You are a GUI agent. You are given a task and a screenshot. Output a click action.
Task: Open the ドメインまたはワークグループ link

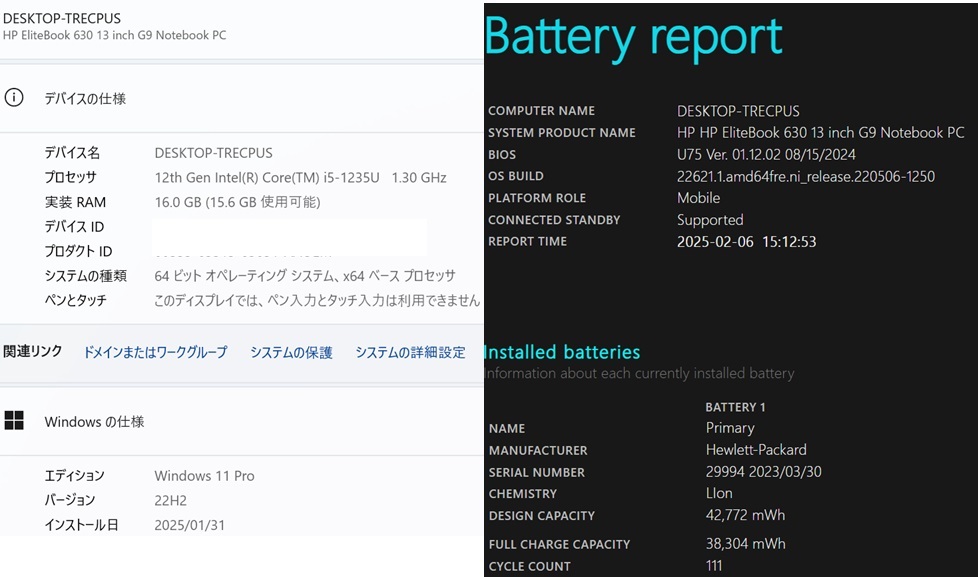(155, 352)
